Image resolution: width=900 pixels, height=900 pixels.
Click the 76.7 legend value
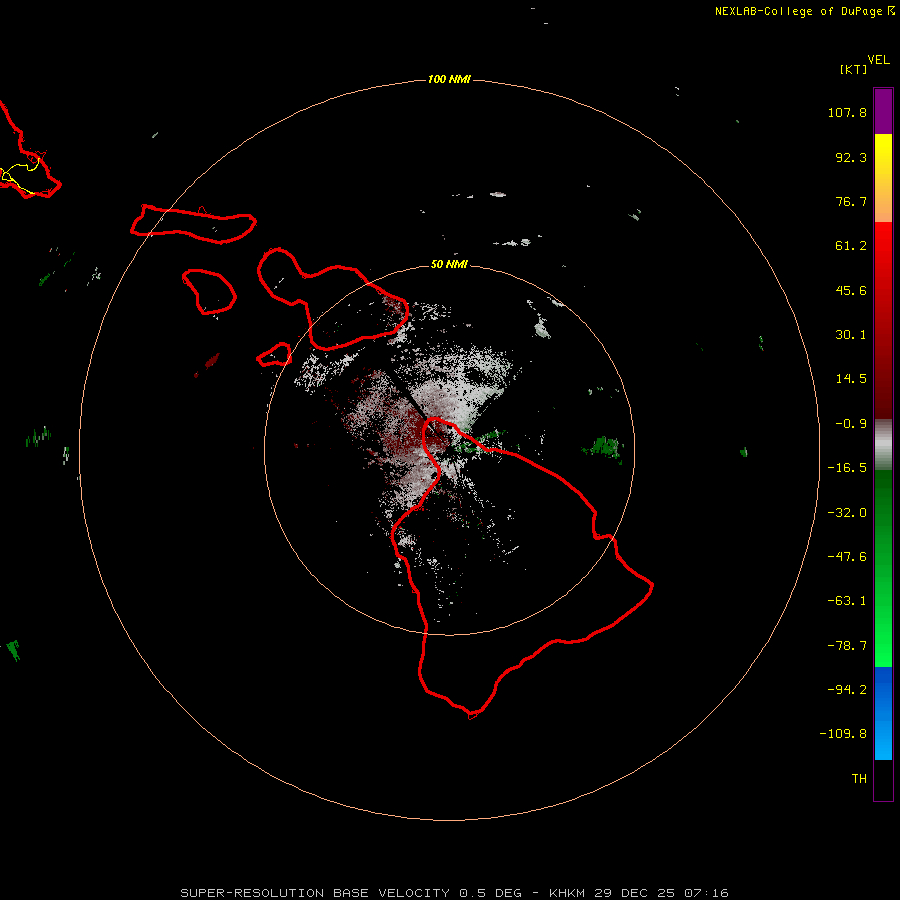[851, 201]
